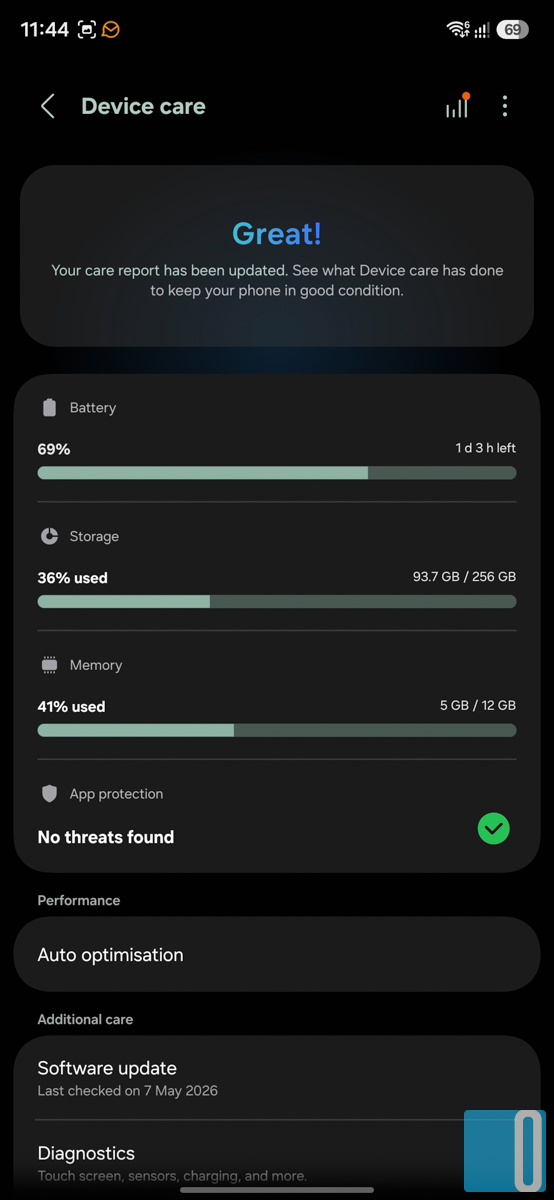554x1200 pixels.
Task: Open the Great! care report card
Action: point(277,256)
